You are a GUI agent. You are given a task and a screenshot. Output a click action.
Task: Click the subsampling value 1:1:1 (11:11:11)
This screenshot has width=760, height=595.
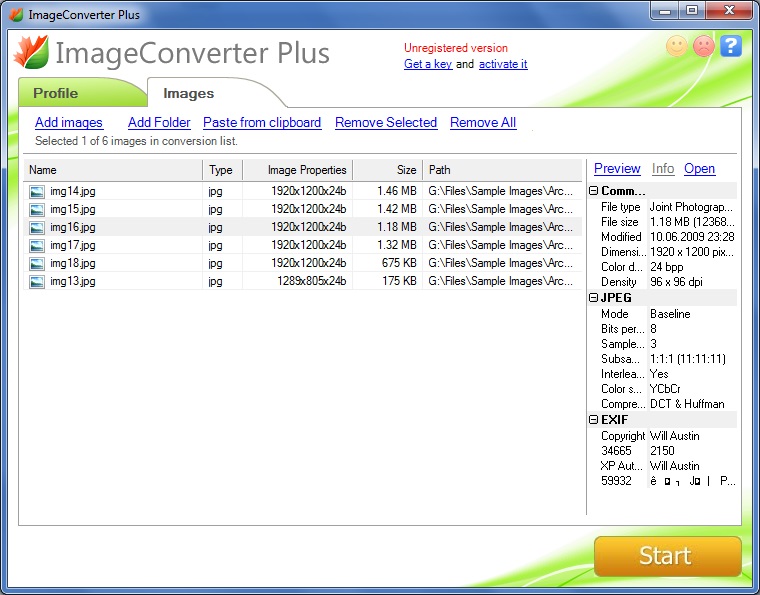coord(688,359)
